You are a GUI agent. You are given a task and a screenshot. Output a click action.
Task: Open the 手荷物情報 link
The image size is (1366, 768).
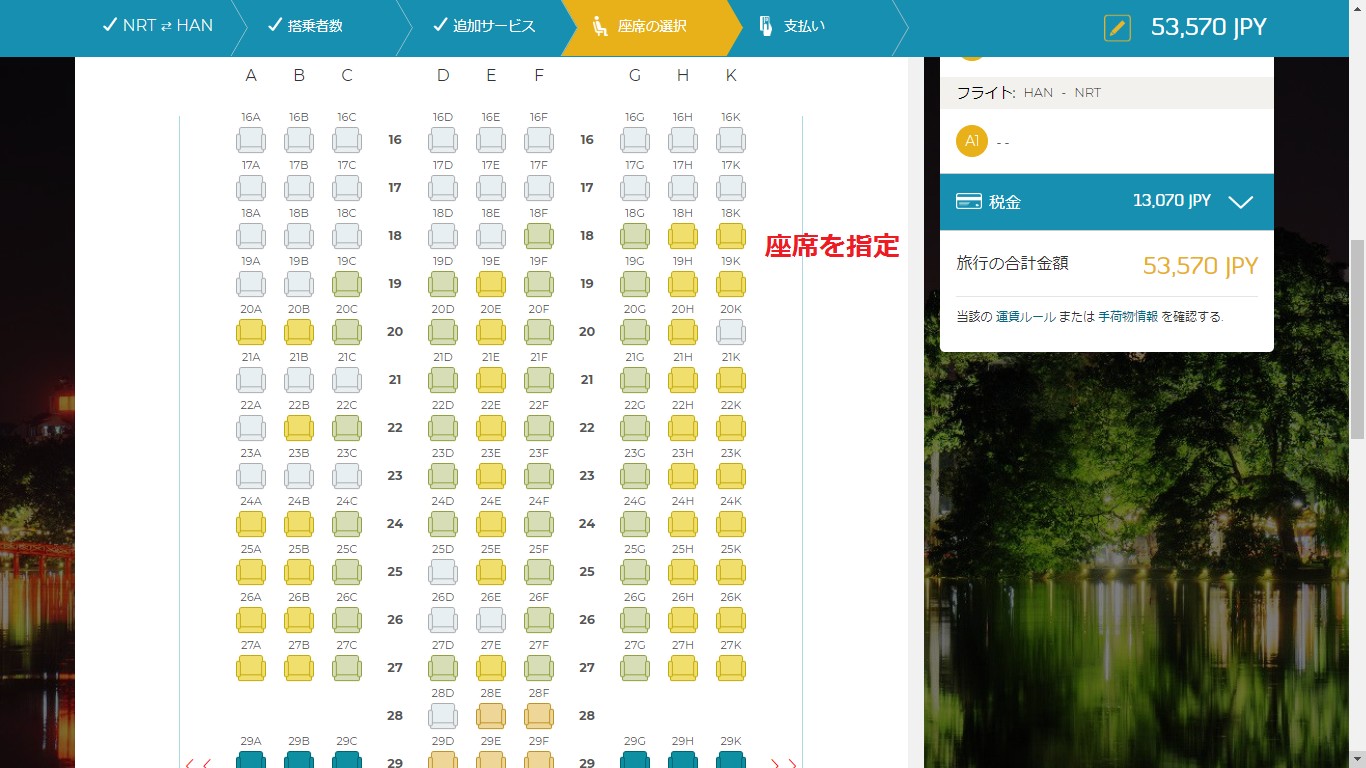tap(1127, 317)
